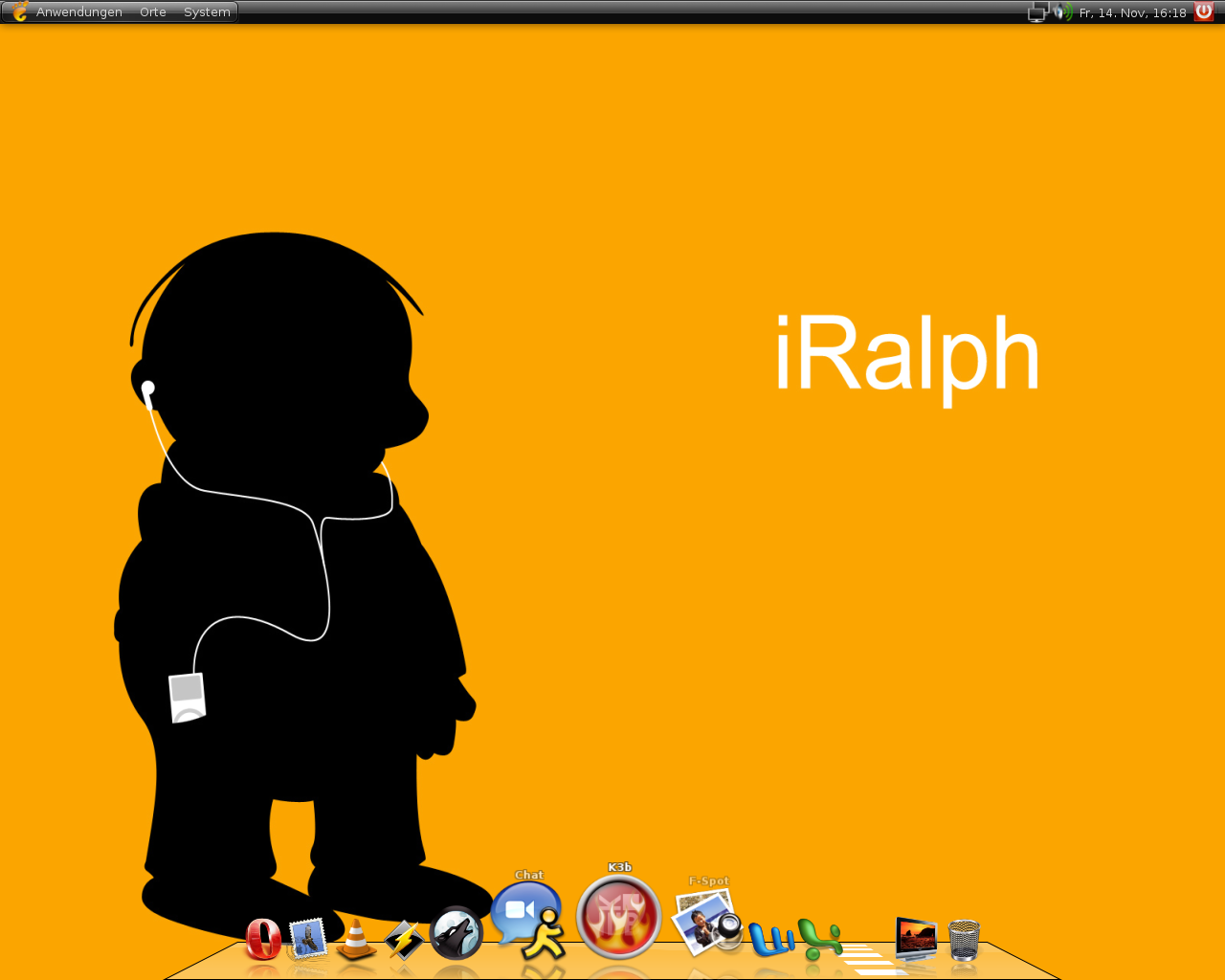Open the System menu
Image resolution: width=1225 pixels, height=980 pixels.
[207, 12]
